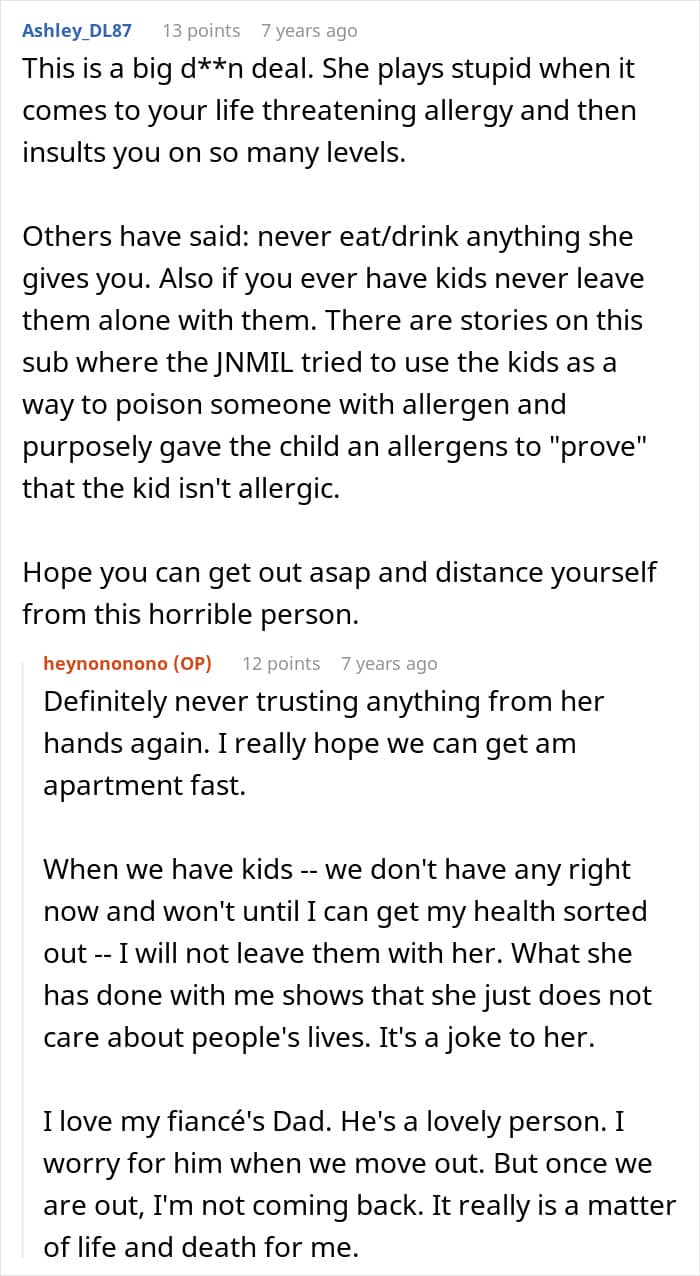Open Ashley_DL87's user profile
The width and height of the screenshot is (700, 1276).
(77, 31)
